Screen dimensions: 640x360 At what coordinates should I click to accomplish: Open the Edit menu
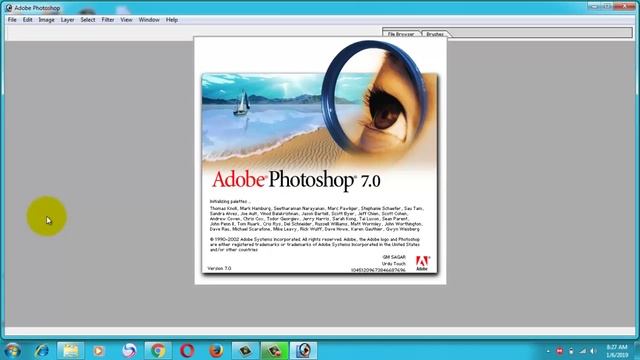point(27,20)
